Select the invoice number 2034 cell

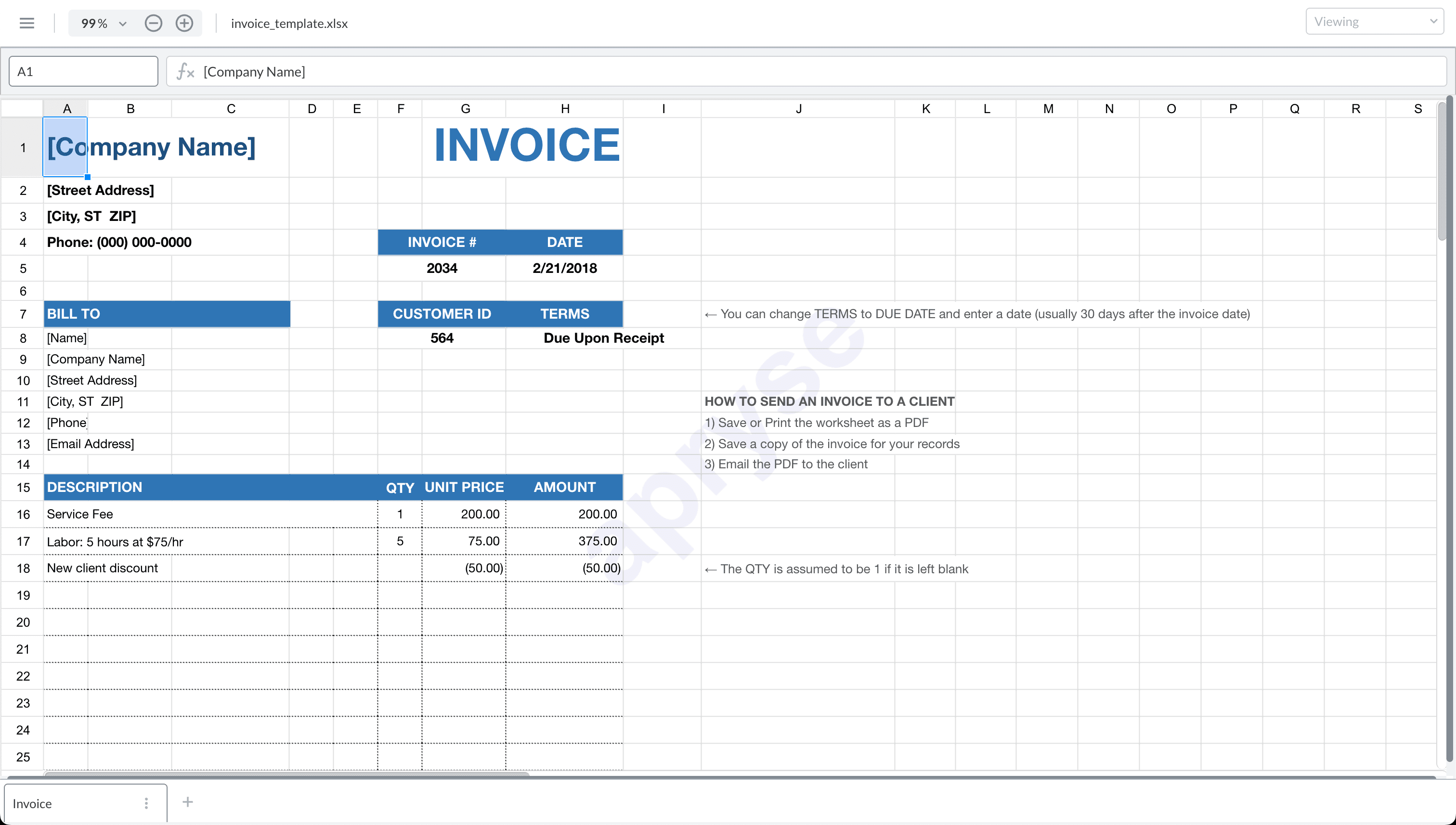click(x=442, y=268)
